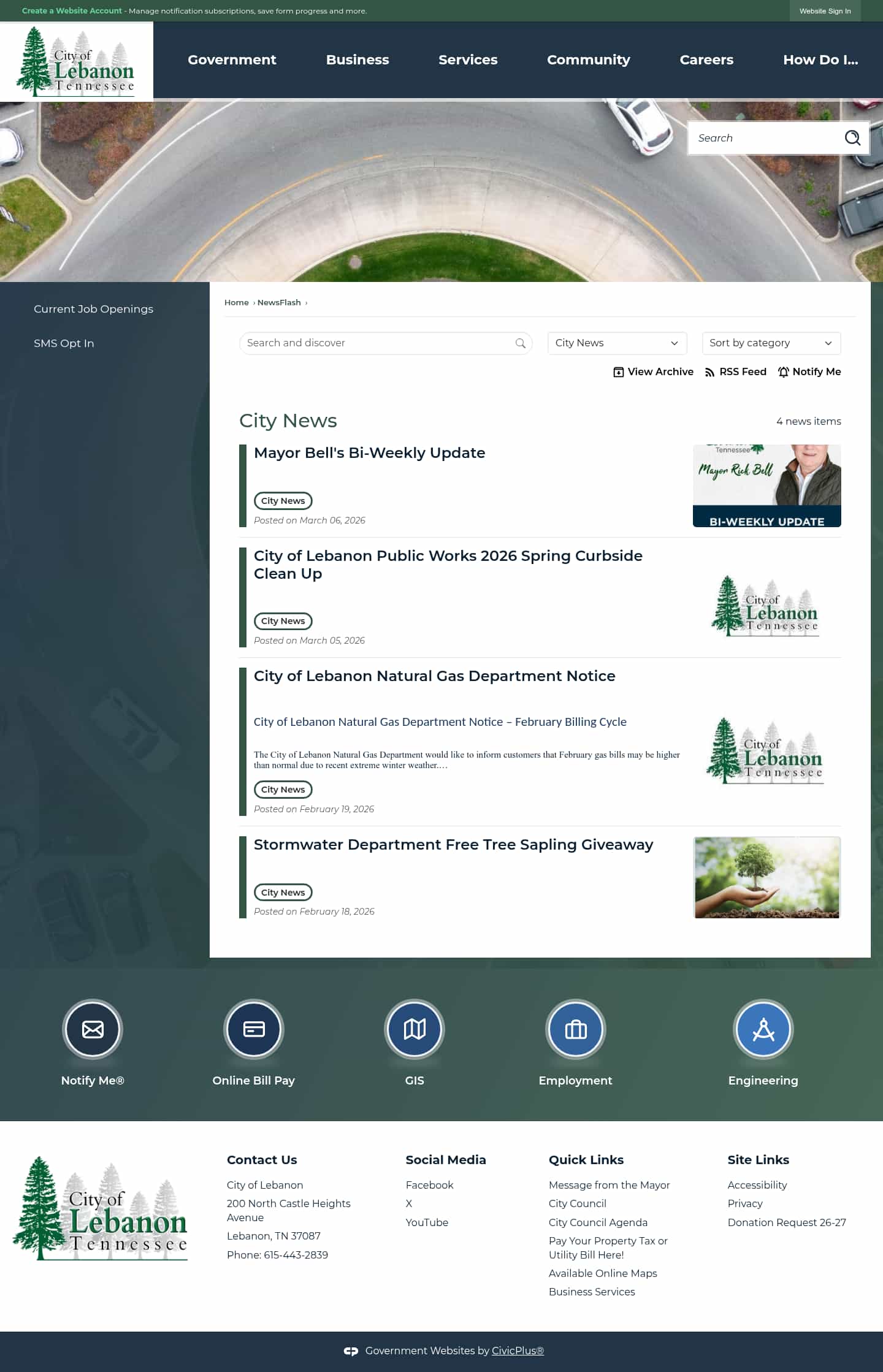Click '4 news items' count text

pyautogui.click(x=808, y=421)
